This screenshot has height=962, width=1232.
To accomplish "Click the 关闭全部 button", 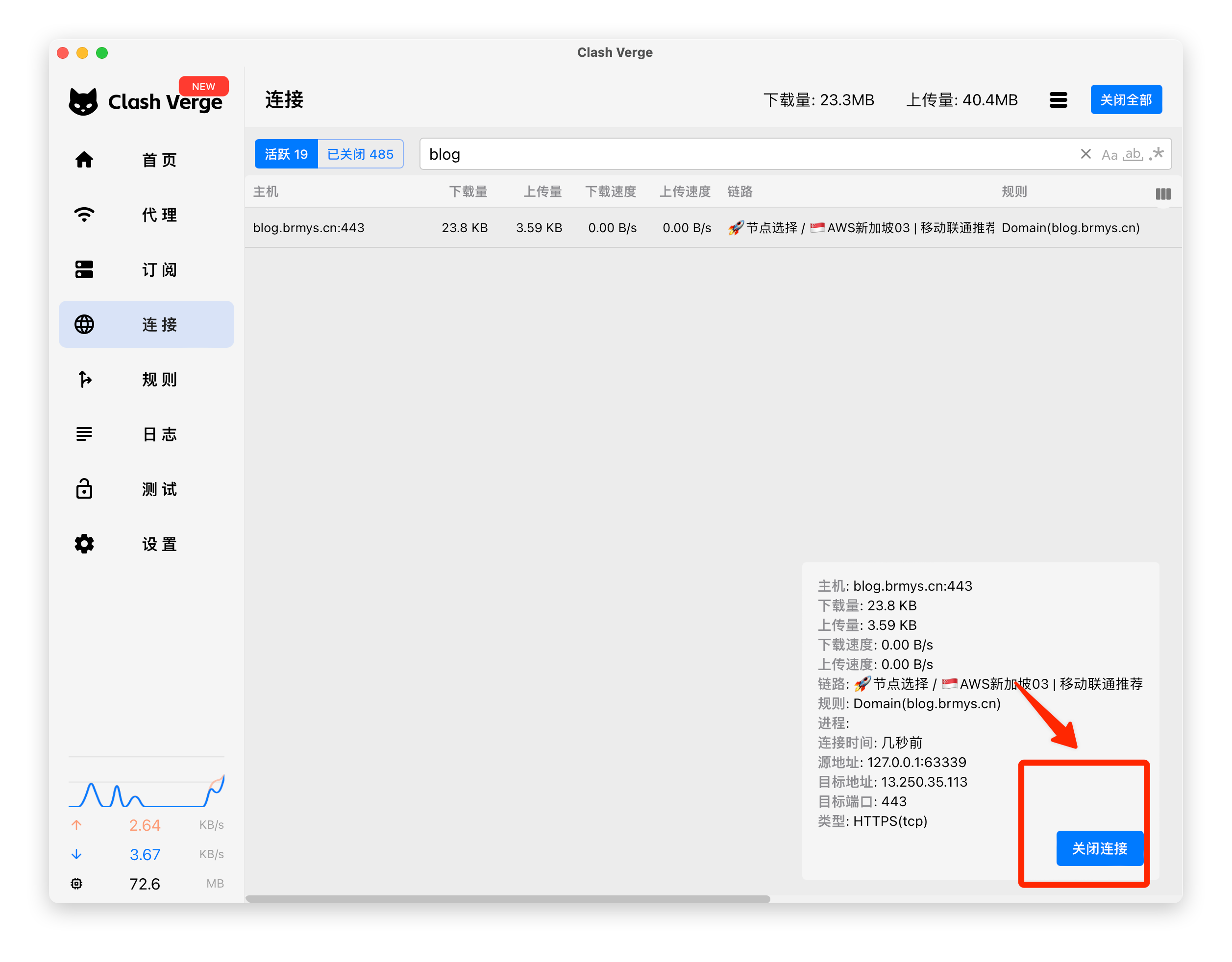I will click(x=1126, y=100).
